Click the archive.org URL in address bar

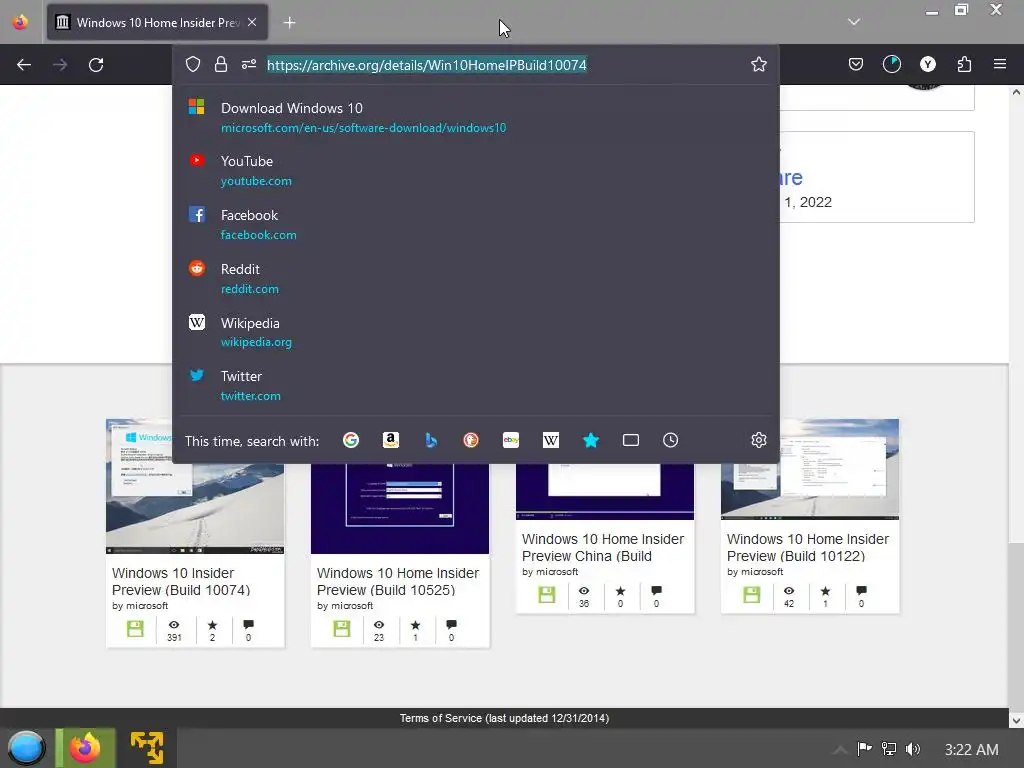click(x=426, y=65)
